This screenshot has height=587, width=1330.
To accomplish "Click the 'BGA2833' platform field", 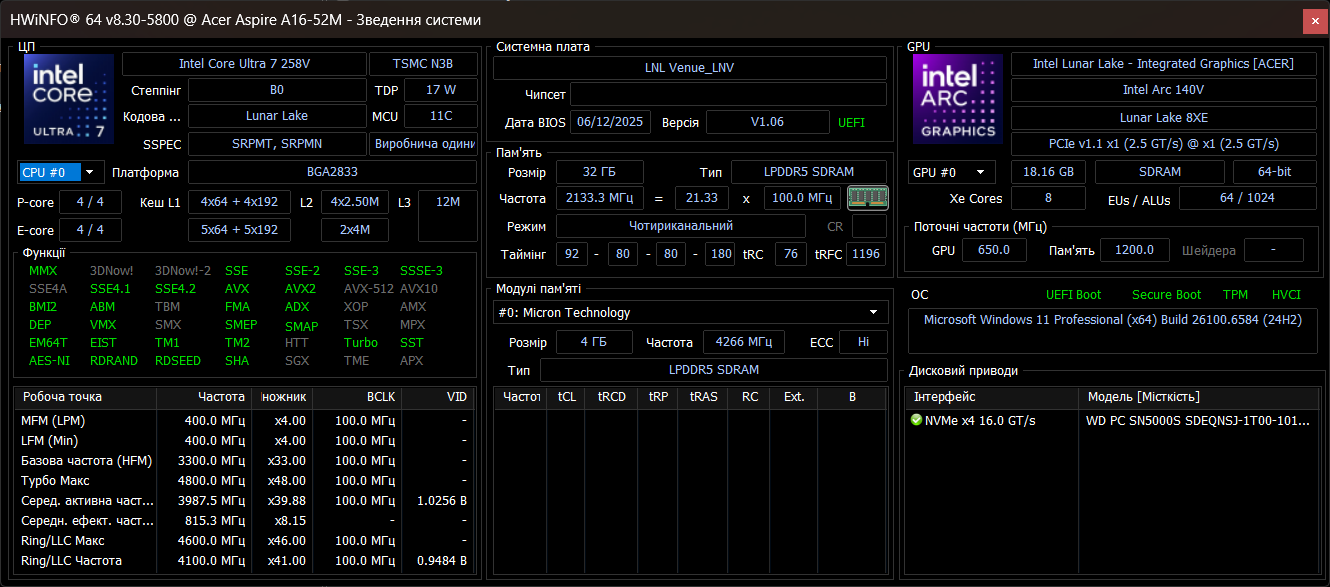I will tap(332, 172).
